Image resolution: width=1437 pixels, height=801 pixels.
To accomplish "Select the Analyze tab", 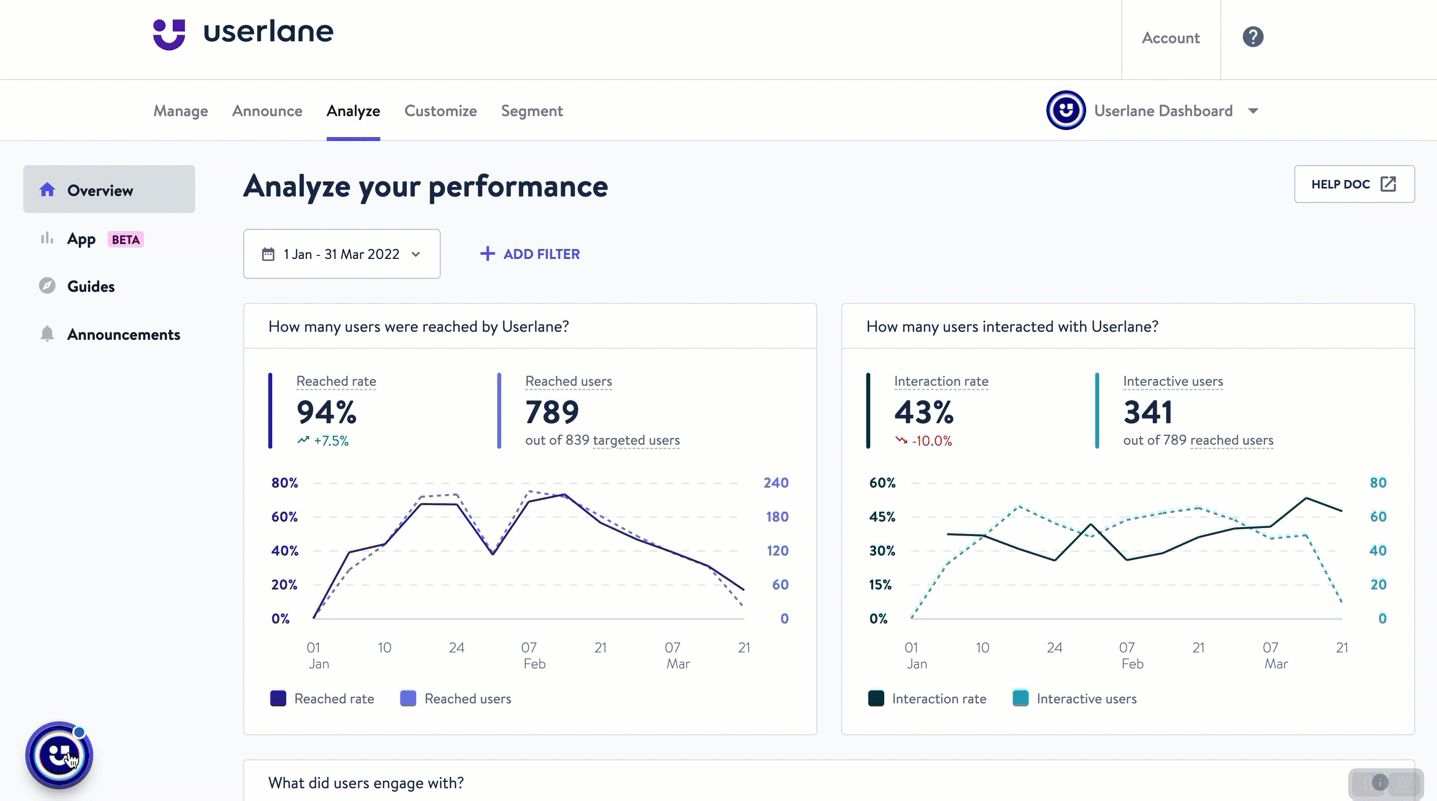I will (353, 111).
